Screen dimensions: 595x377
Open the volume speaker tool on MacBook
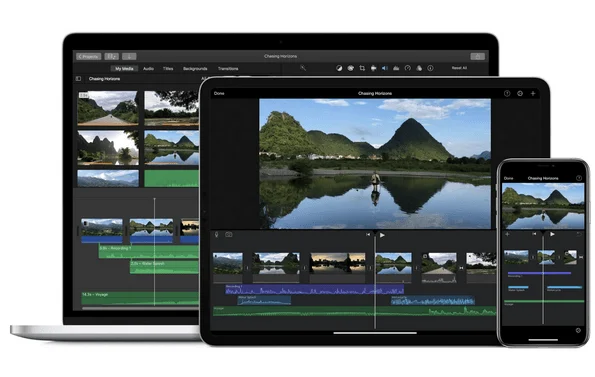(384, 68)
